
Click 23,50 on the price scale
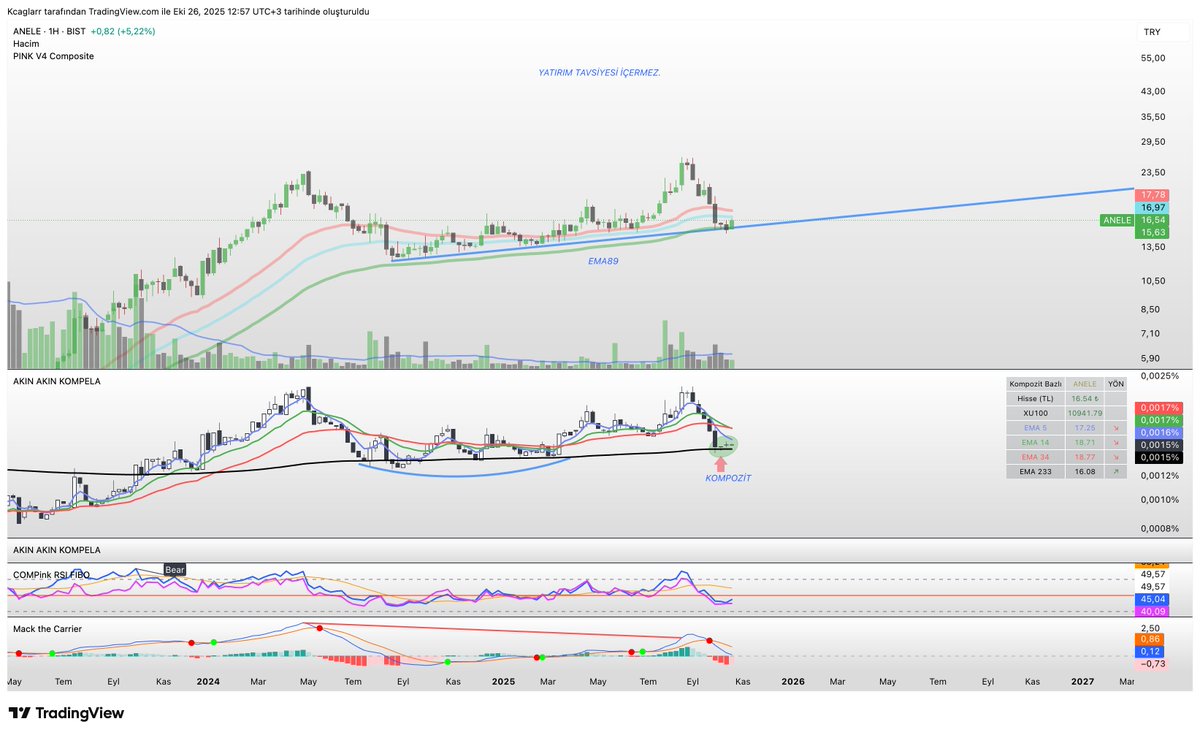tap(1153, 172)
